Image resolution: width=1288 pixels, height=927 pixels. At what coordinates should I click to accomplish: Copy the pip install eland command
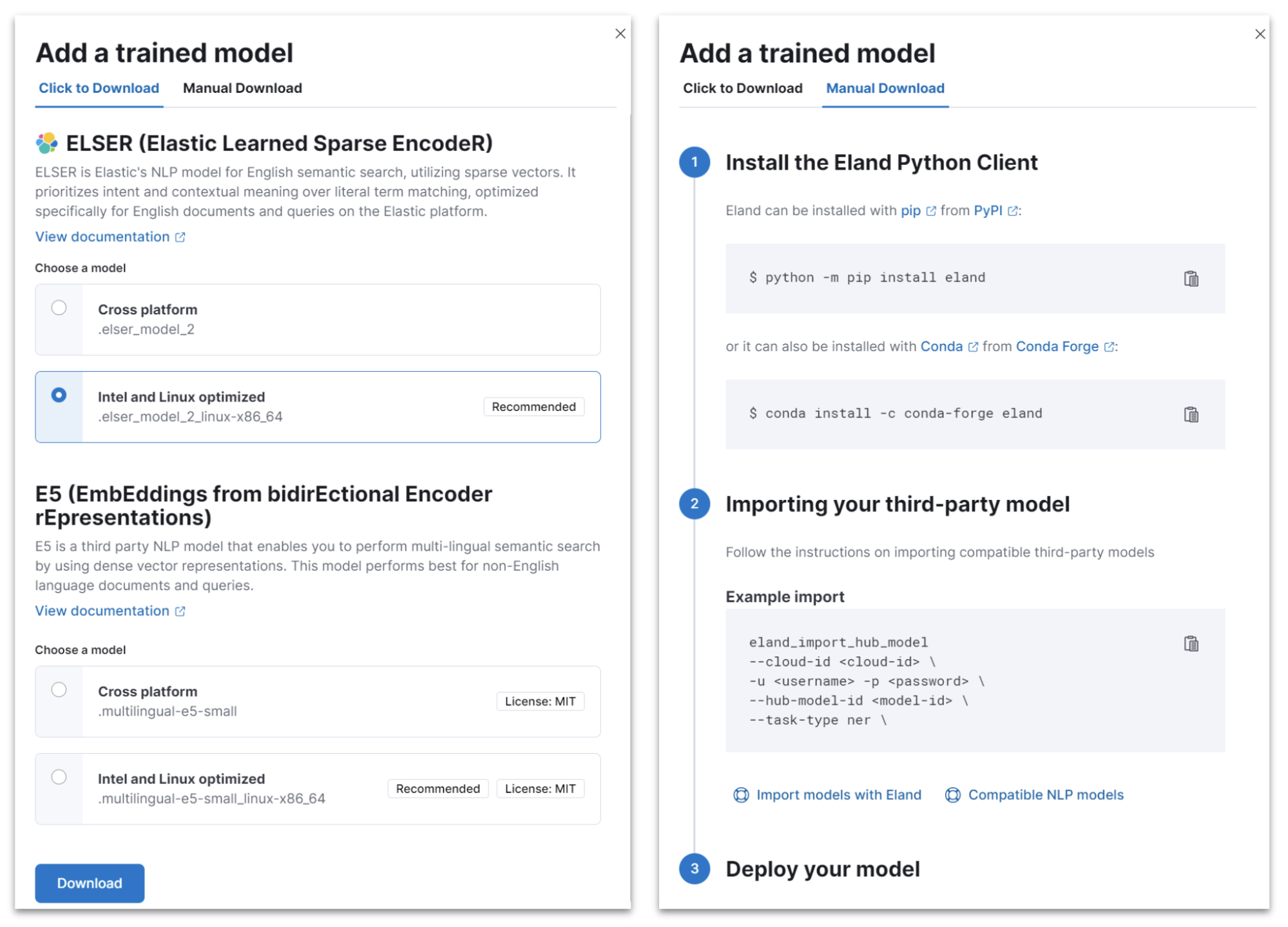pos(1190,278)
